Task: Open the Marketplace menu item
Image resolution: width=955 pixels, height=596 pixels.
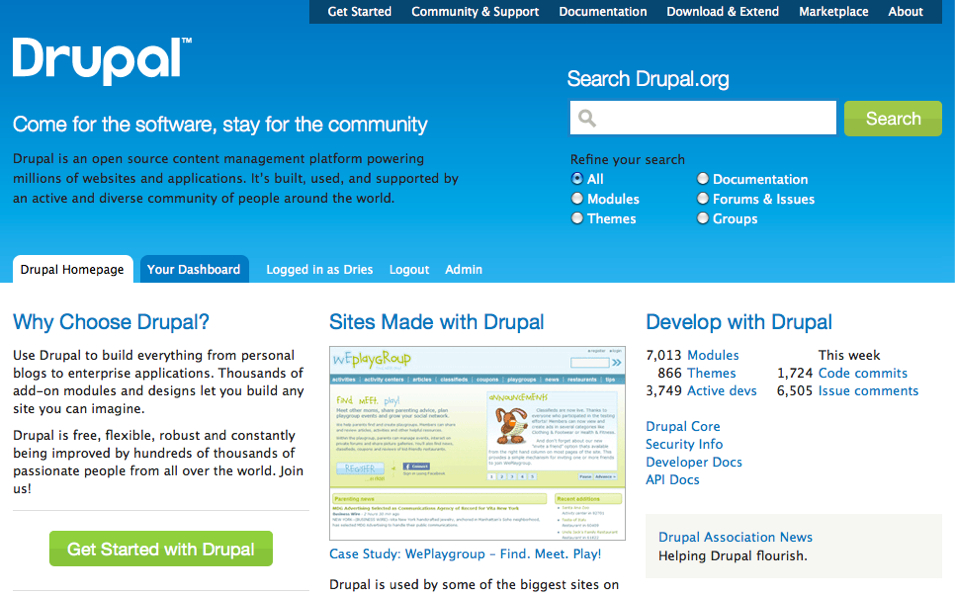Action: pyautogui.click(x=833, y=11)
